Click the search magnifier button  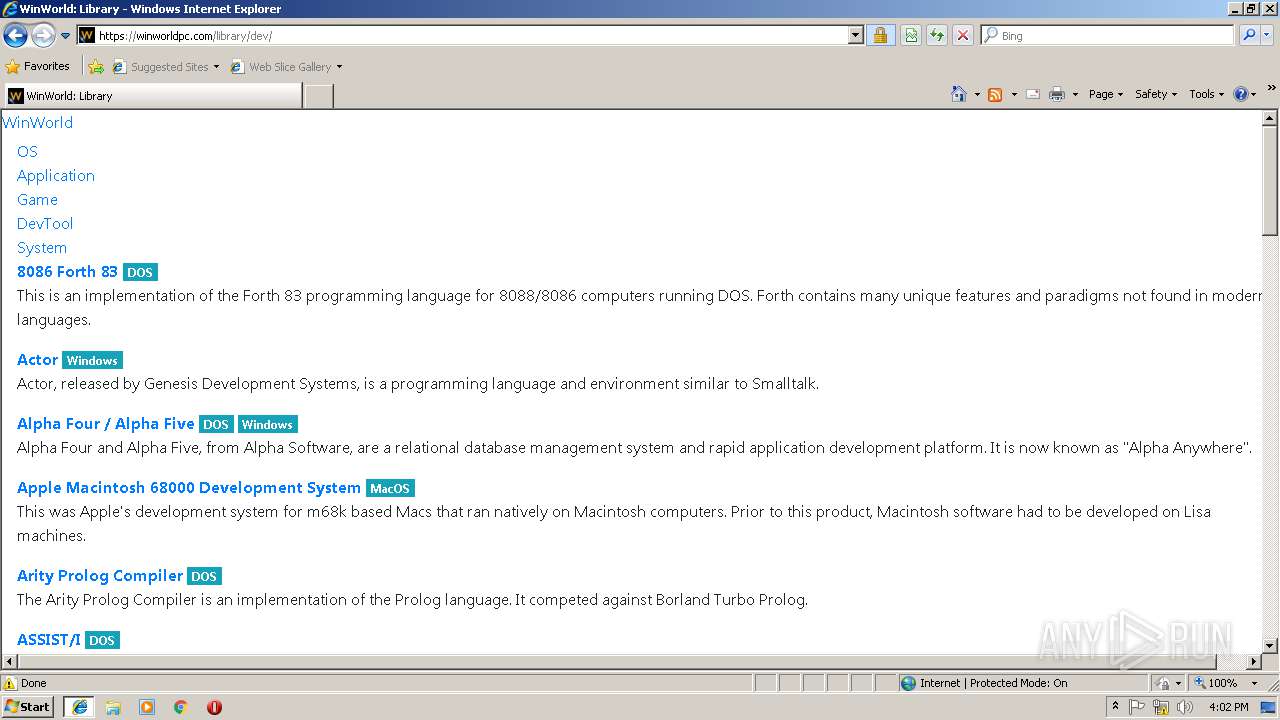pos(1248,35)
